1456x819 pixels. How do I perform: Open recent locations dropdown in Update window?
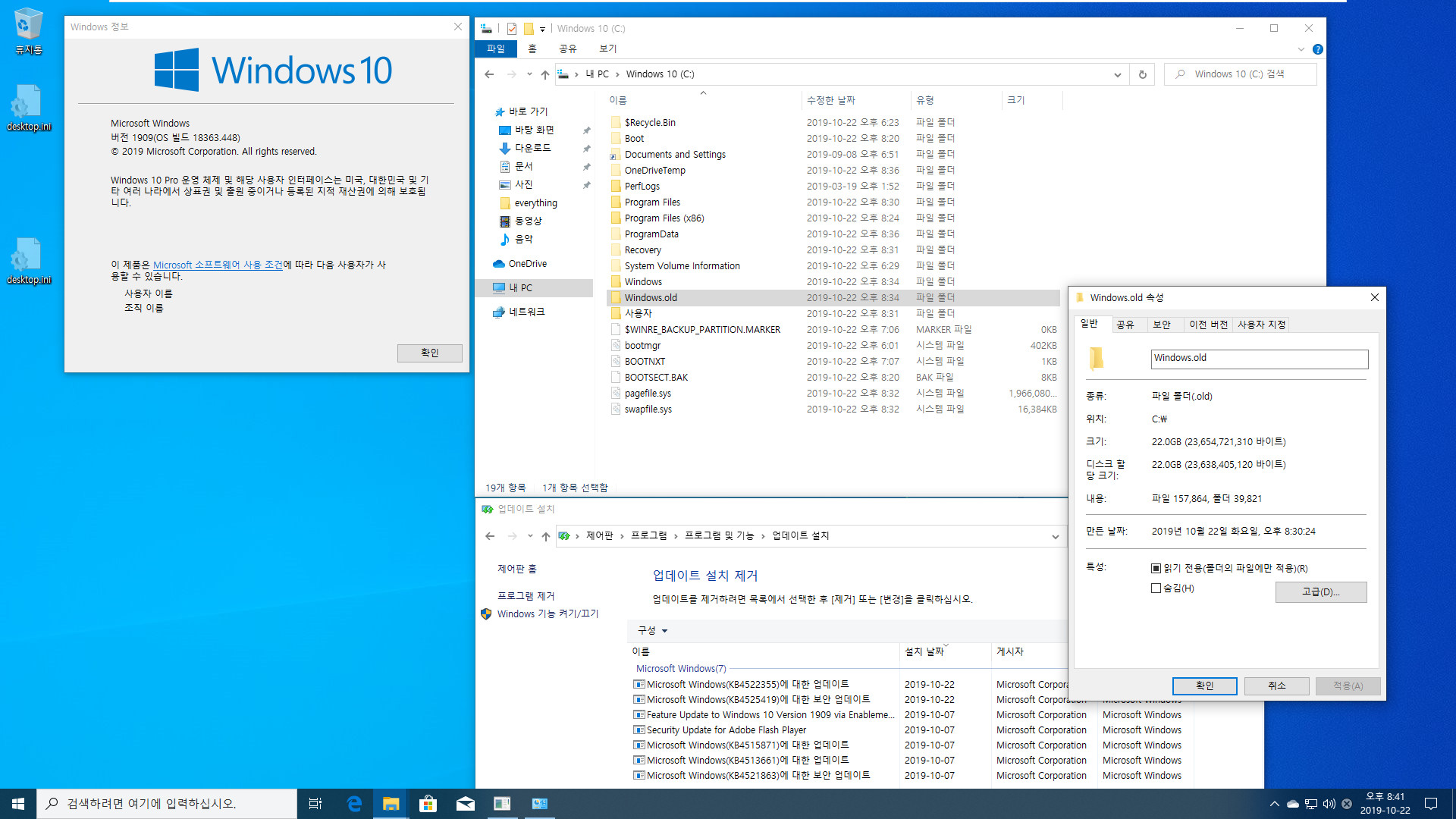530,536
